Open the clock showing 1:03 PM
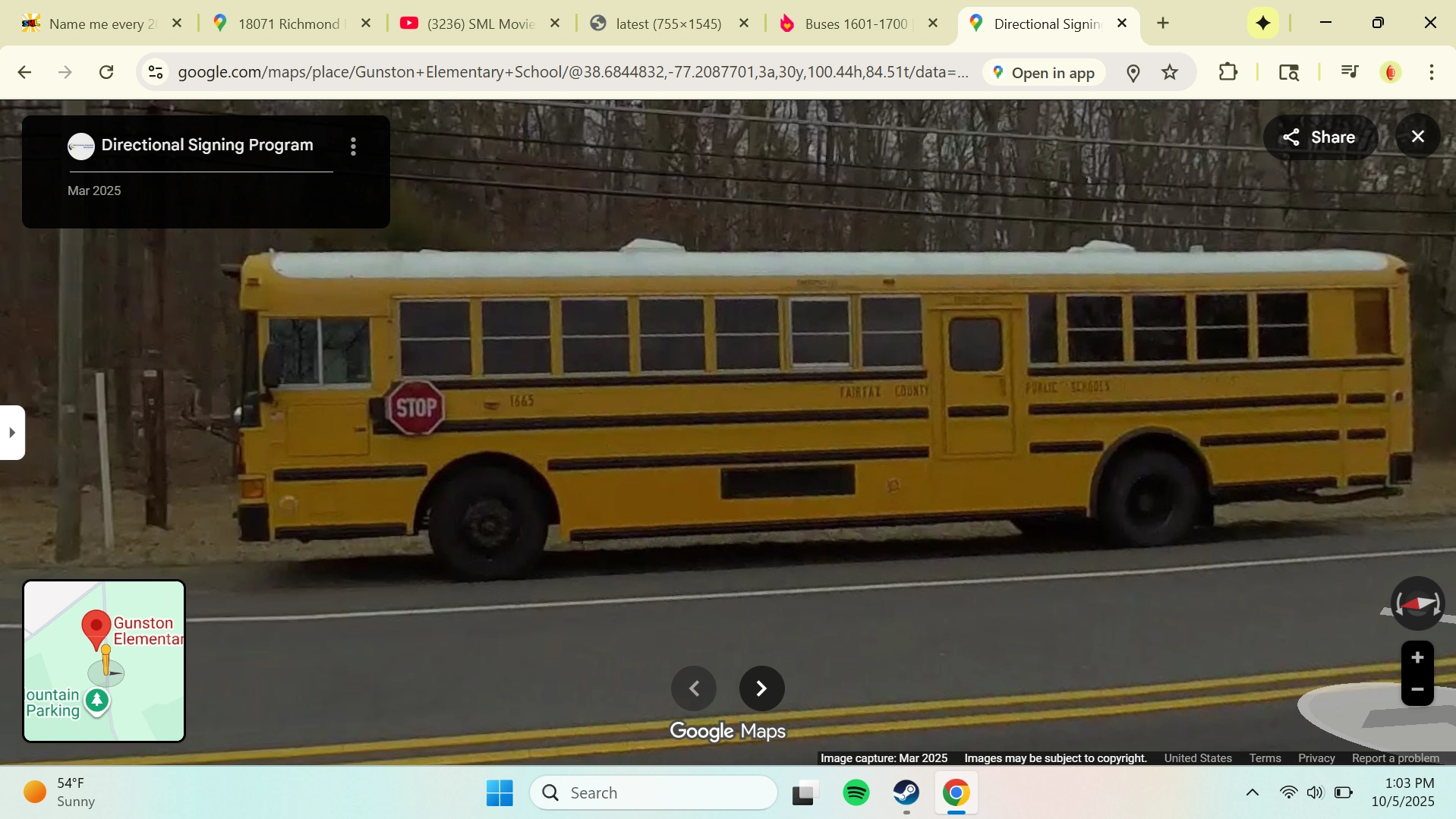 tap(1403, 792)
